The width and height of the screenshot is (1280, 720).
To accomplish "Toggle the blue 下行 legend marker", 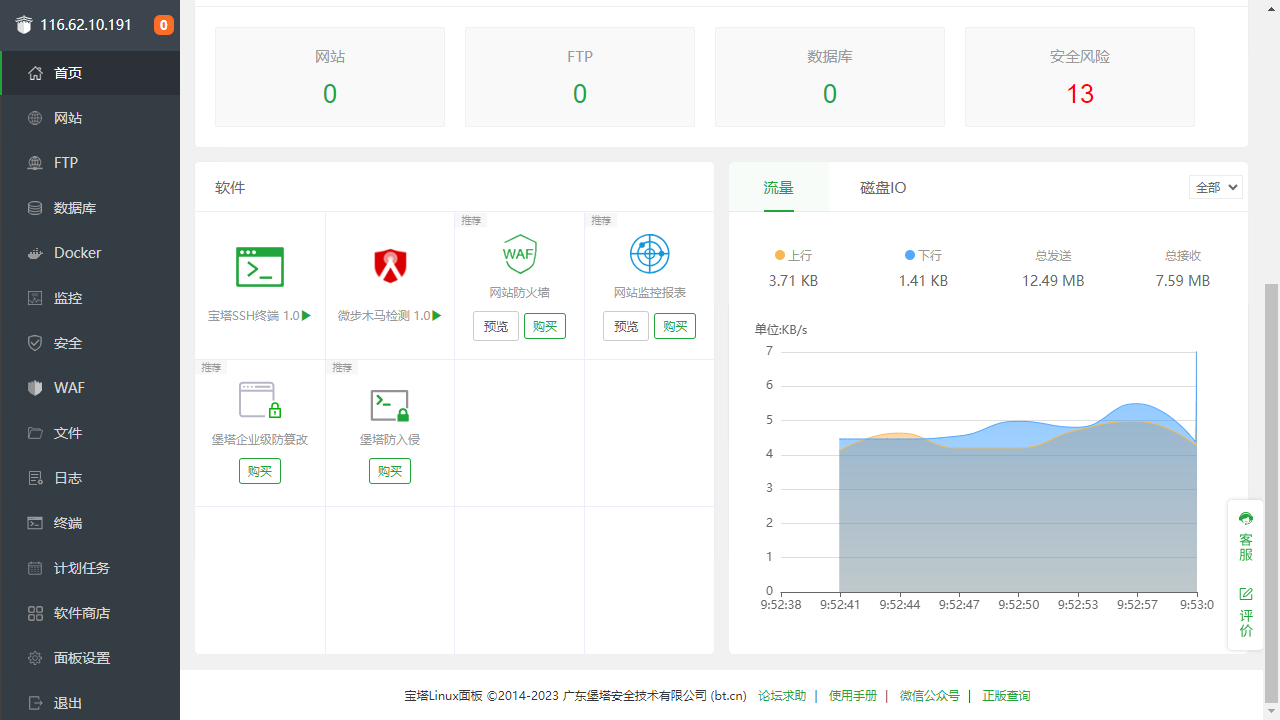I will 910,255.
